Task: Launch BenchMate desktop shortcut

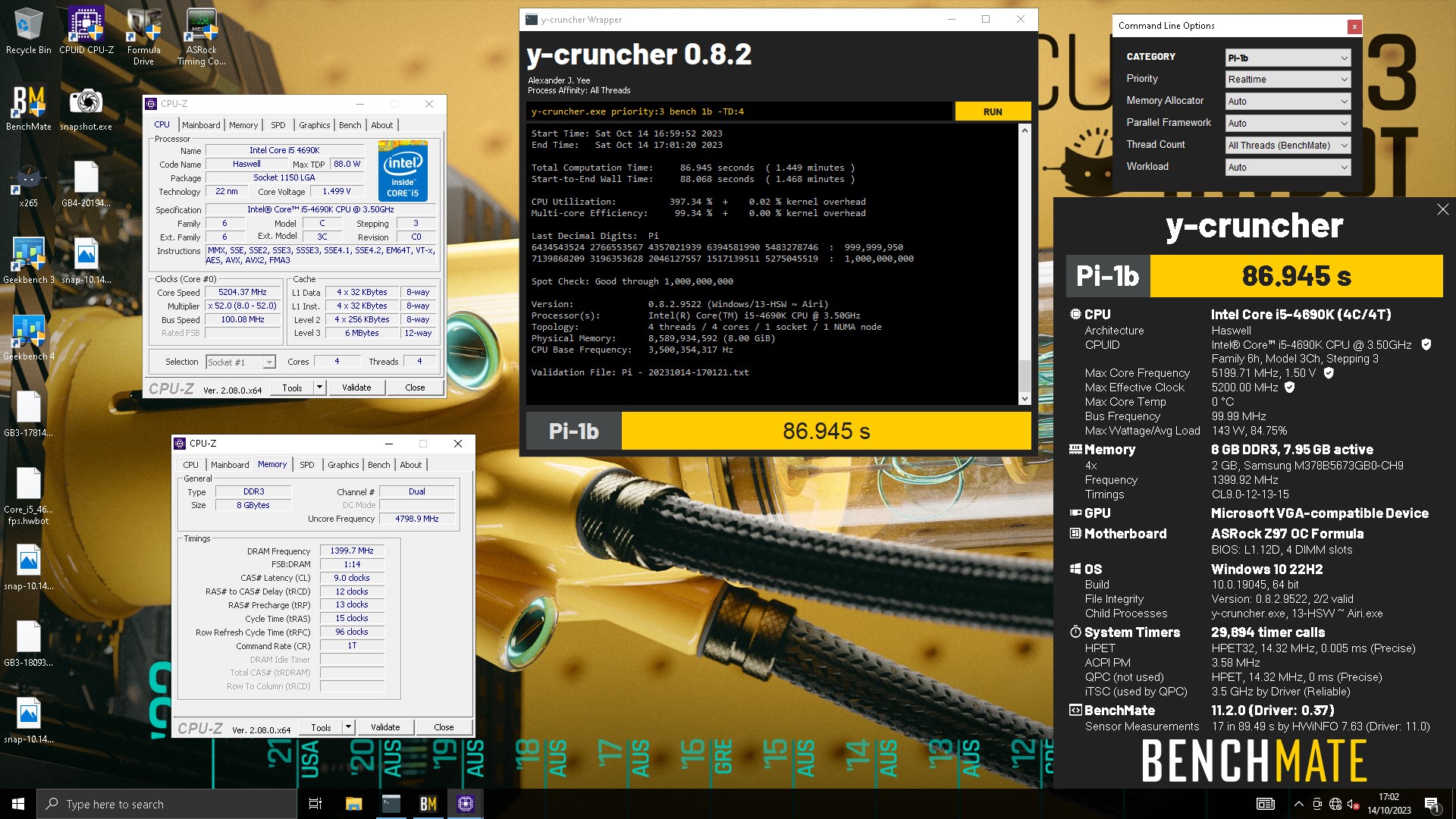Action: [29, 107]
